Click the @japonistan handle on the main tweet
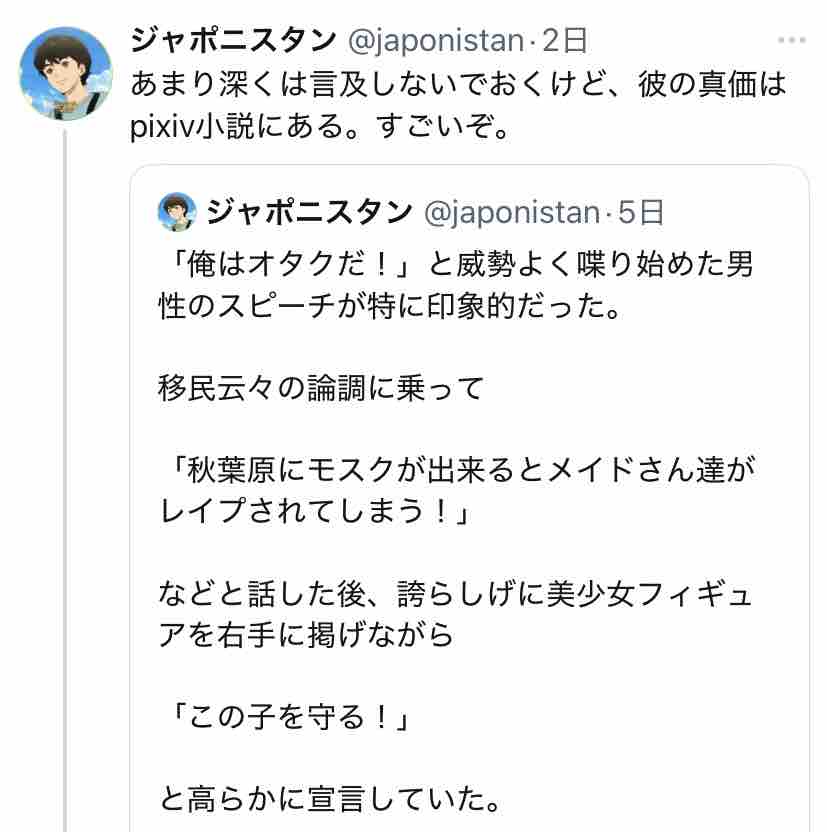The height and width of the screenshot is (832, 827). [x=435, y=41]
